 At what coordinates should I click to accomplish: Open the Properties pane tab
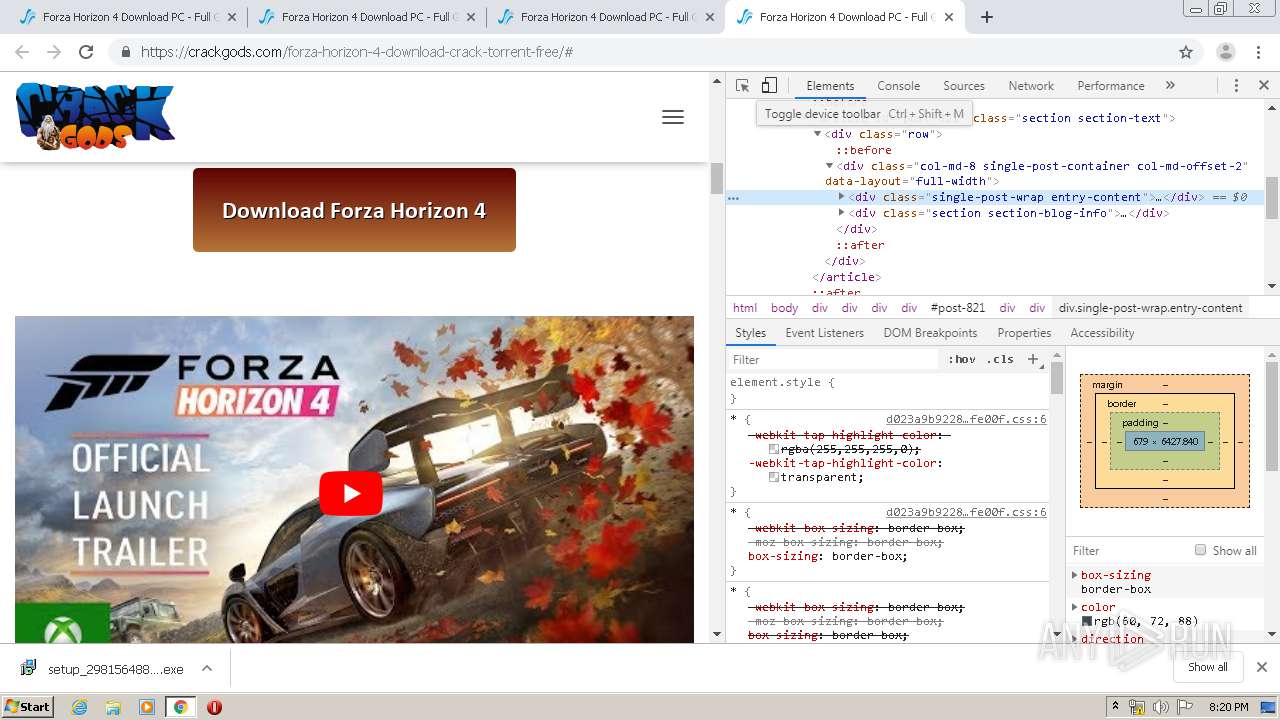(1024, 333)
